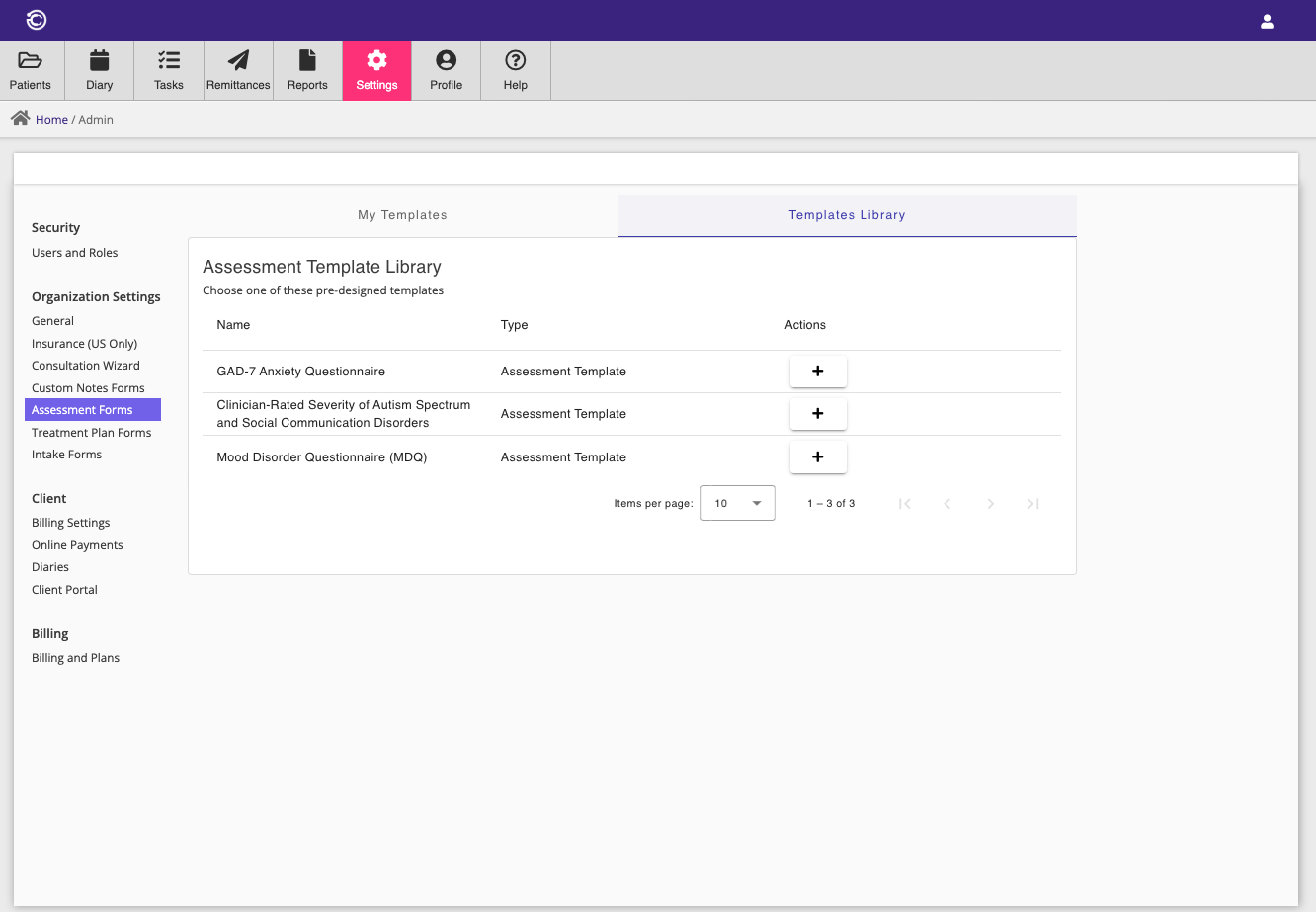Add the GAD-7 Anxiety Questionnaire template

tap(818, 372)
